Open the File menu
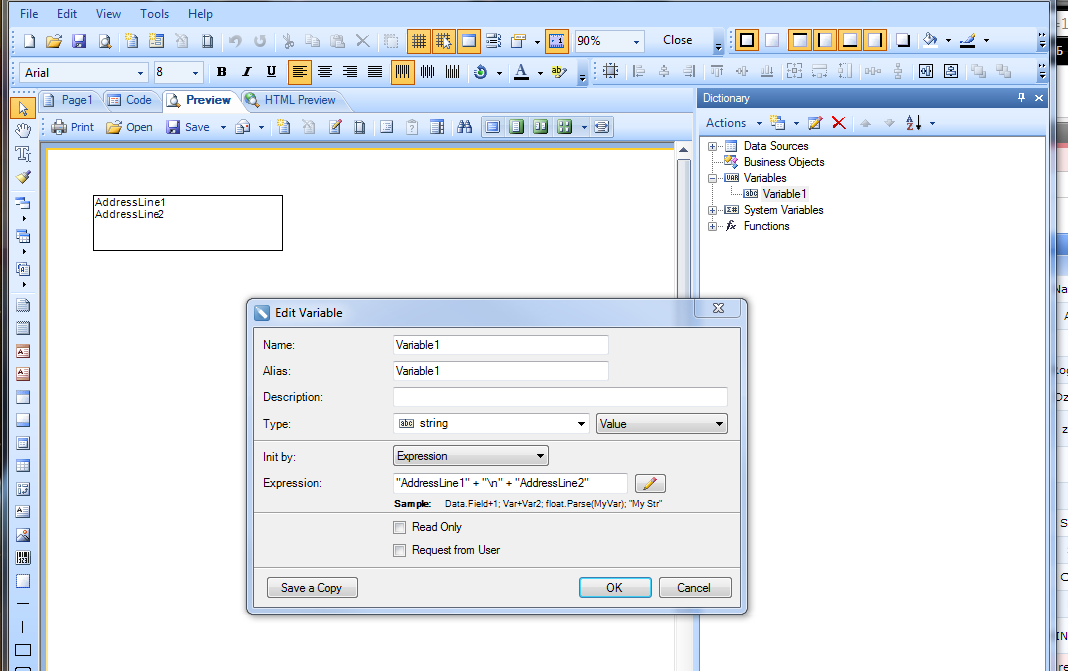 (x=29, y=14)
